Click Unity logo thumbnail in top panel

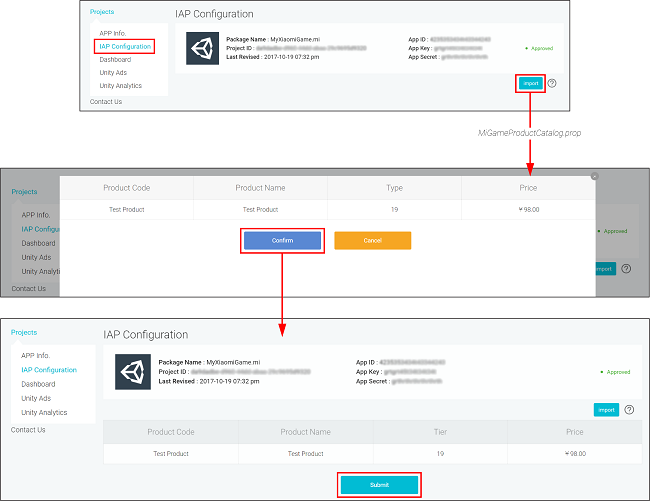204,48
